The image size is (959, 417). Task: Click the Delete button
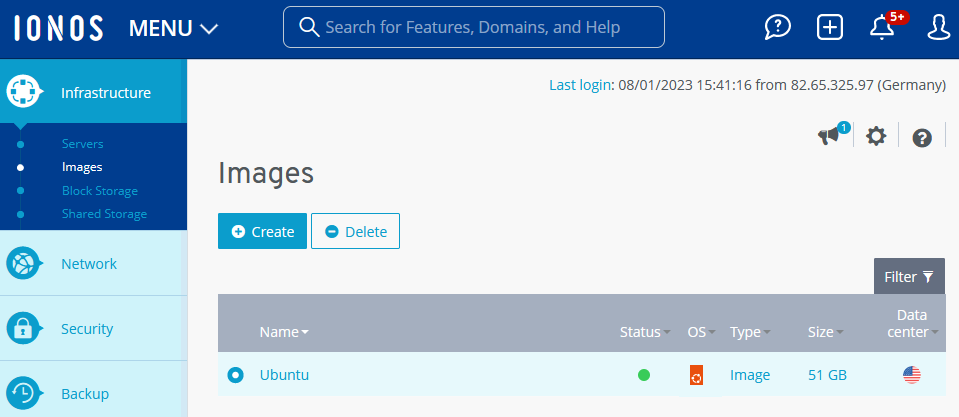(355, 231)
